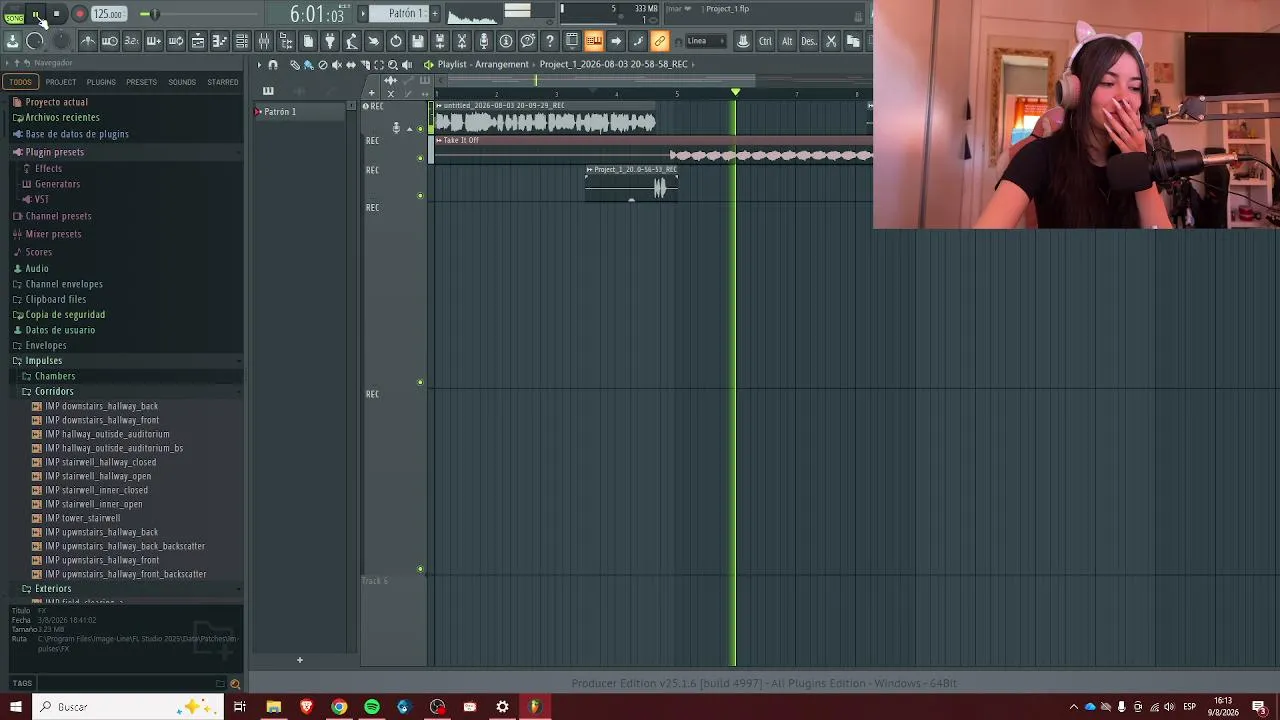Select the playlist selection tool
Screen dimensions: 1280x720
point(378,65)
